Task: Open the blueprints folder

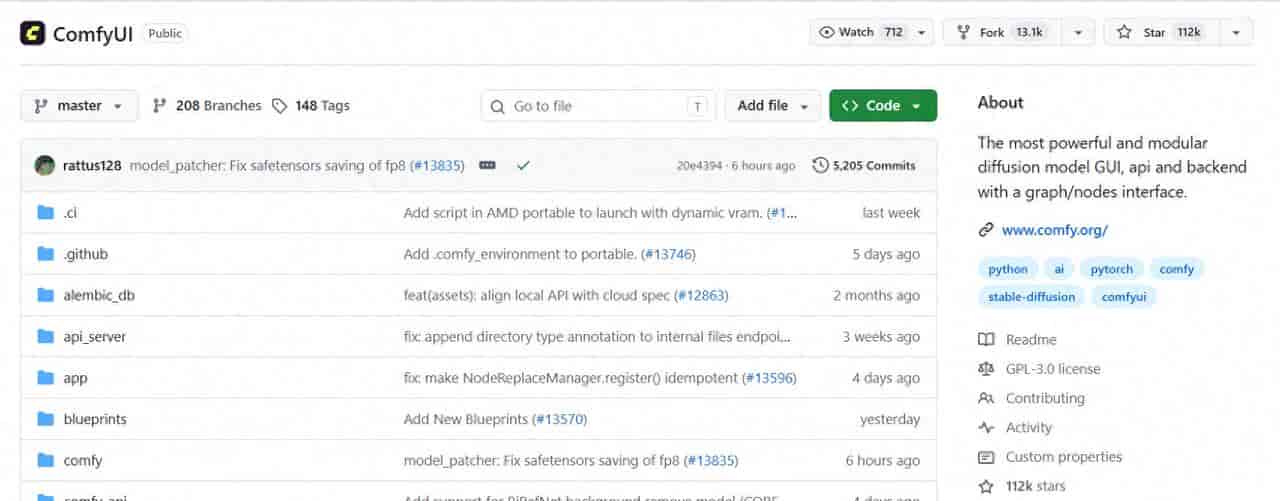Action: [x=95, y=419]
